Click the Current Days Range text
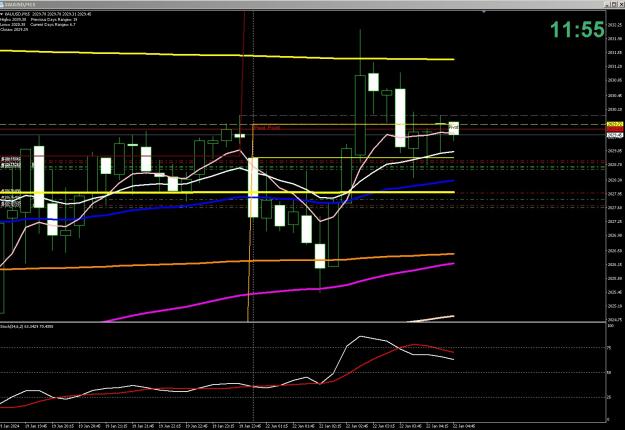 tap(53, 24)
